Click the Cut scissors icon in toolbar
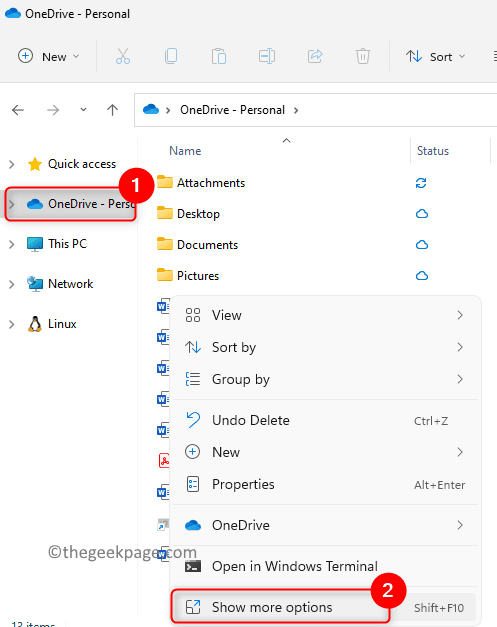Image resolution: width=497 pixels, height=627 pixels. click(123, 56)
